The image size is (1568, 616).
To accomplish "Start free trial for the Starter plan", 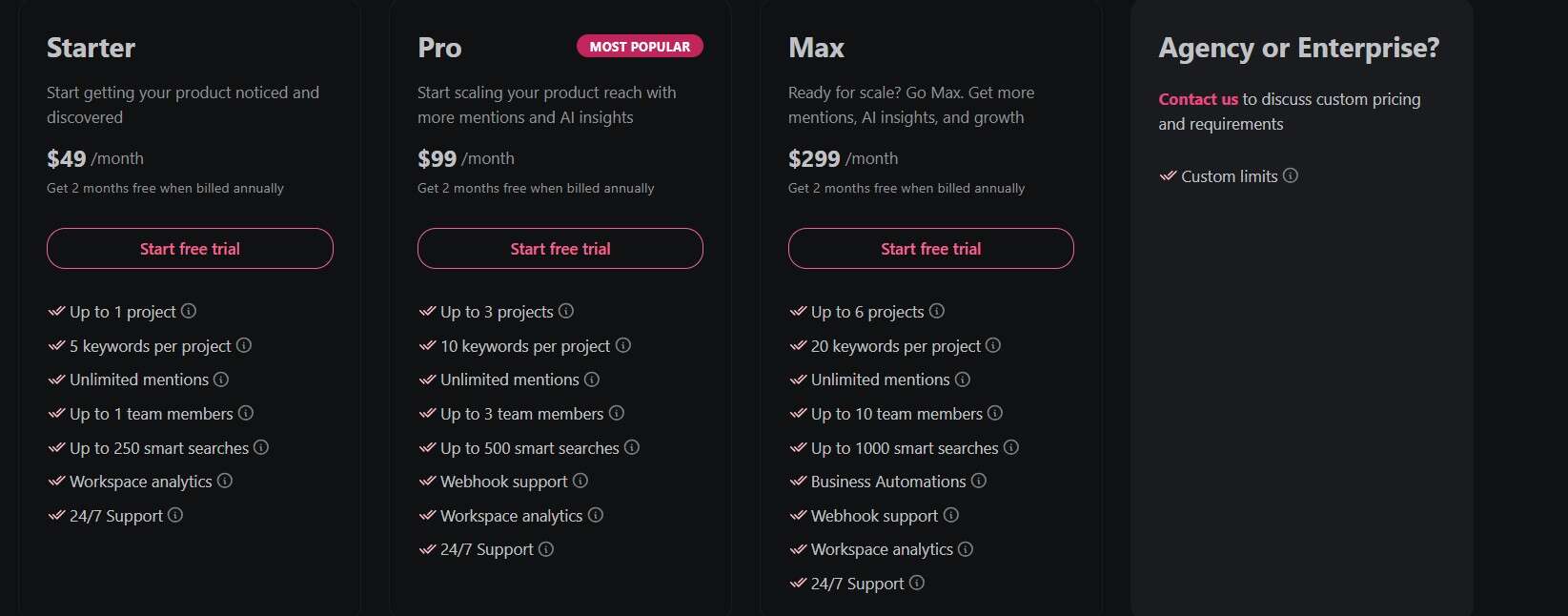I will click(189, 249).
